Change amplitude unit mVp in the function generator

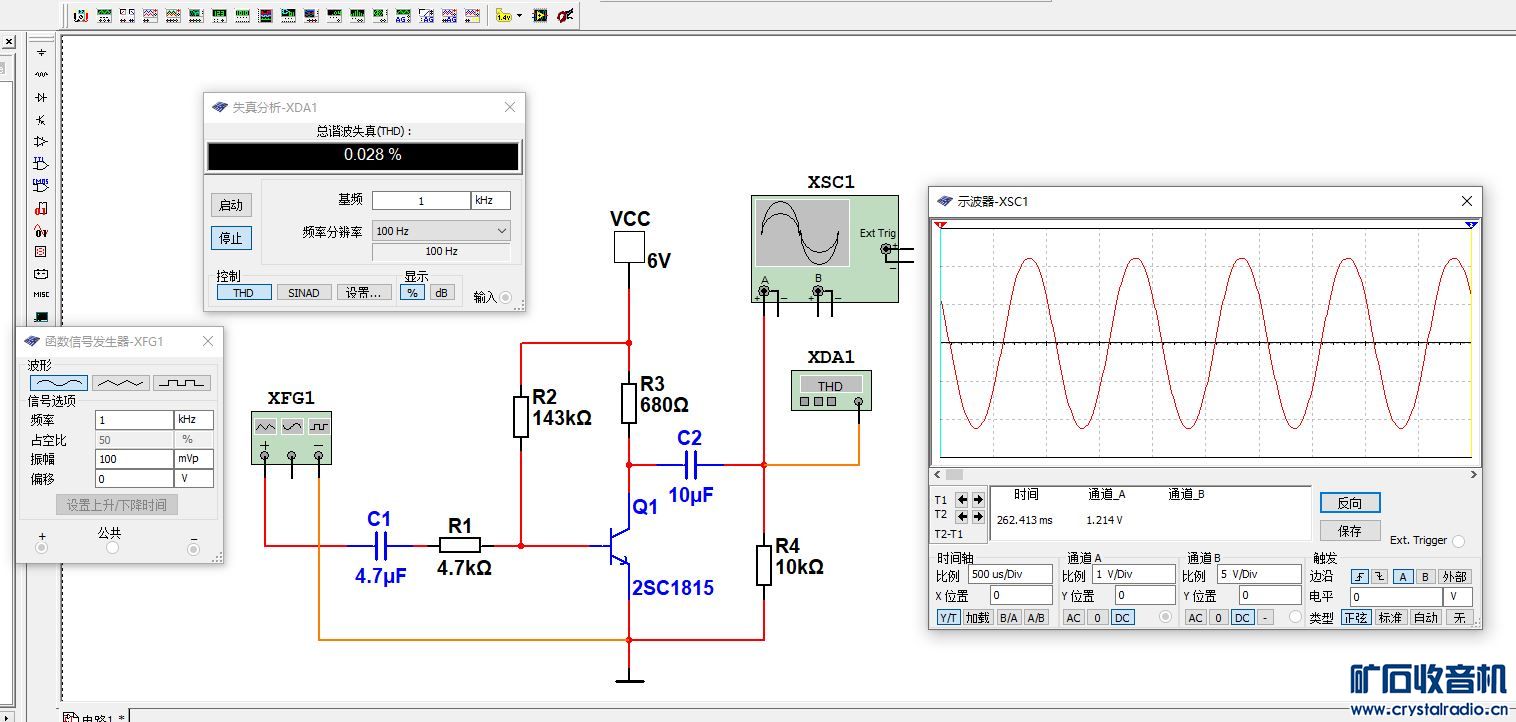tap(194, 459)
